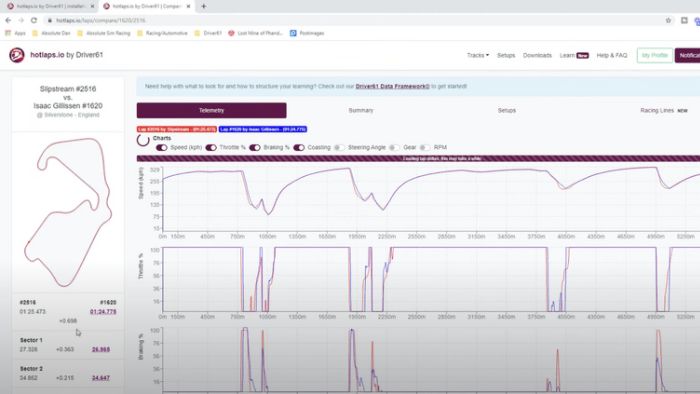Select the Telemetry tab
The image size is (700, 394).
[x=212, y=110]
